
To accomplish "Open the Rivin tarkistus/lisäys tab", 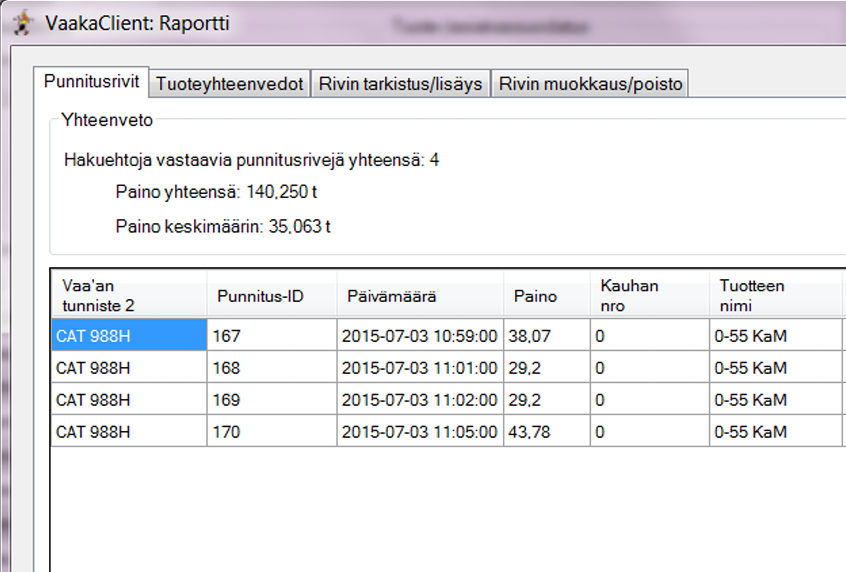I will pos(400,84).
